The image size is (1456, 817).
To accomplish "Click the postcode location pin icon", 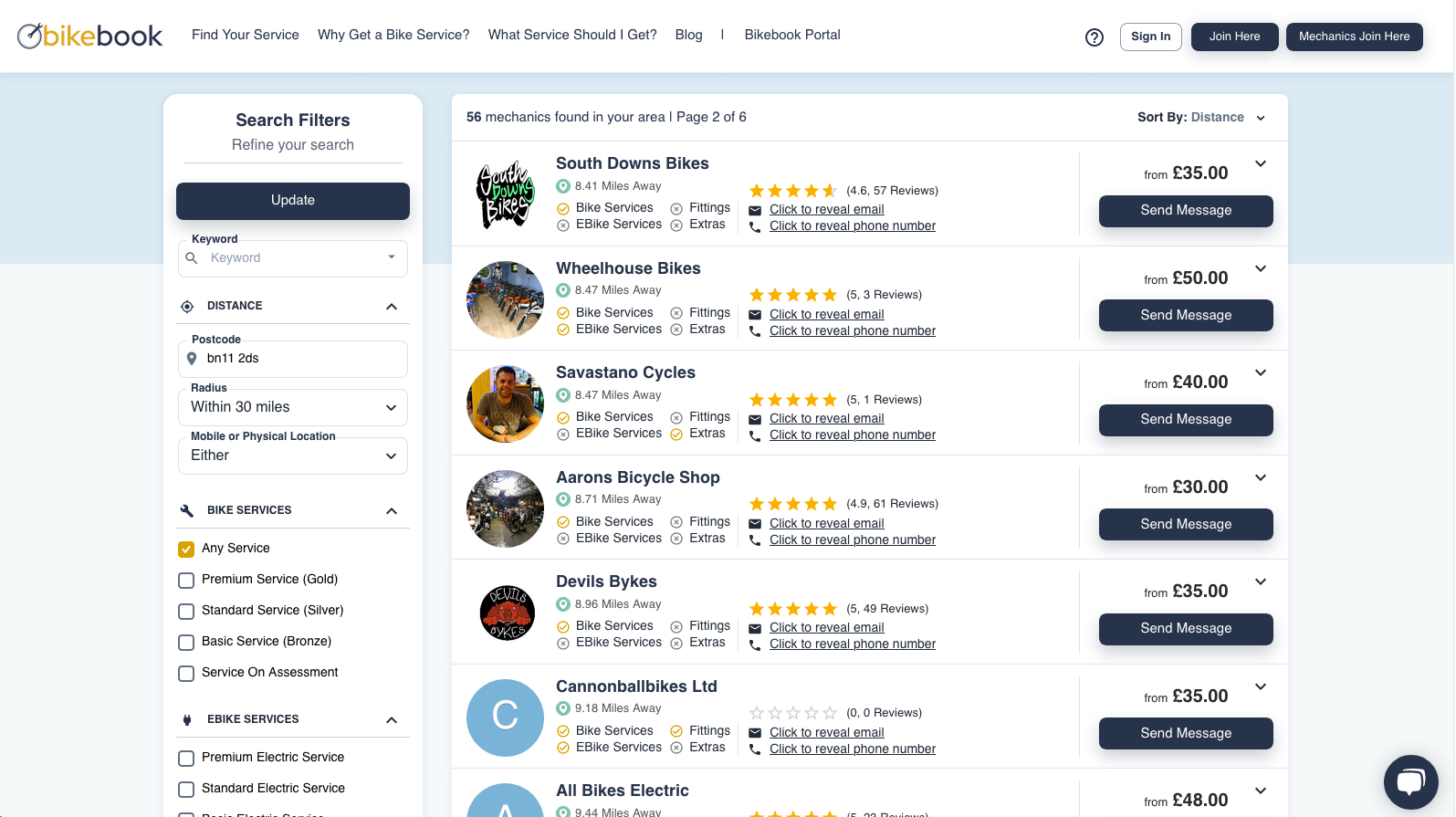I will point(192,359).
